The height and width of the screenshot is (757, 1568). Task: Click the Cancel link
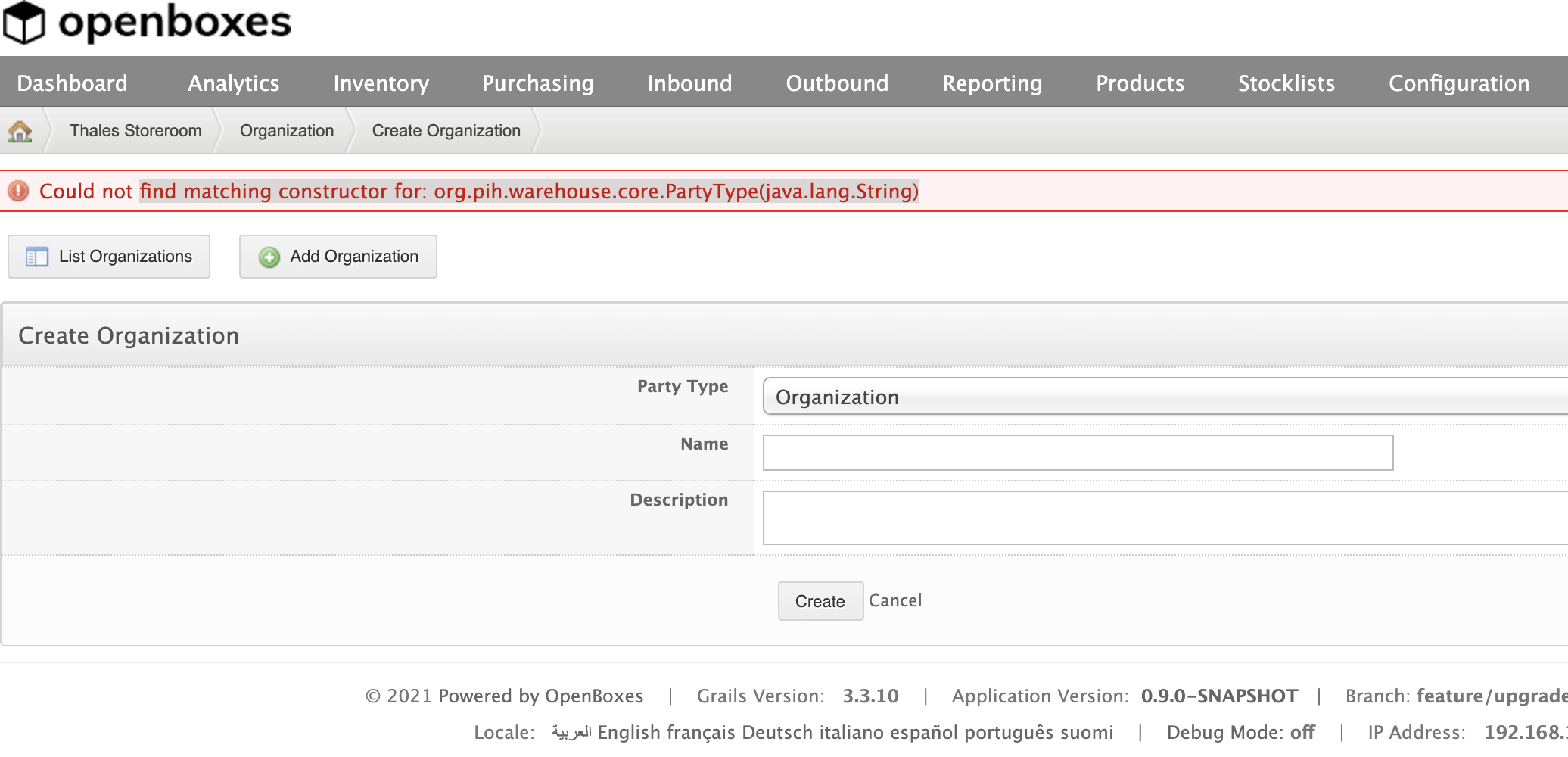point(895,600)
